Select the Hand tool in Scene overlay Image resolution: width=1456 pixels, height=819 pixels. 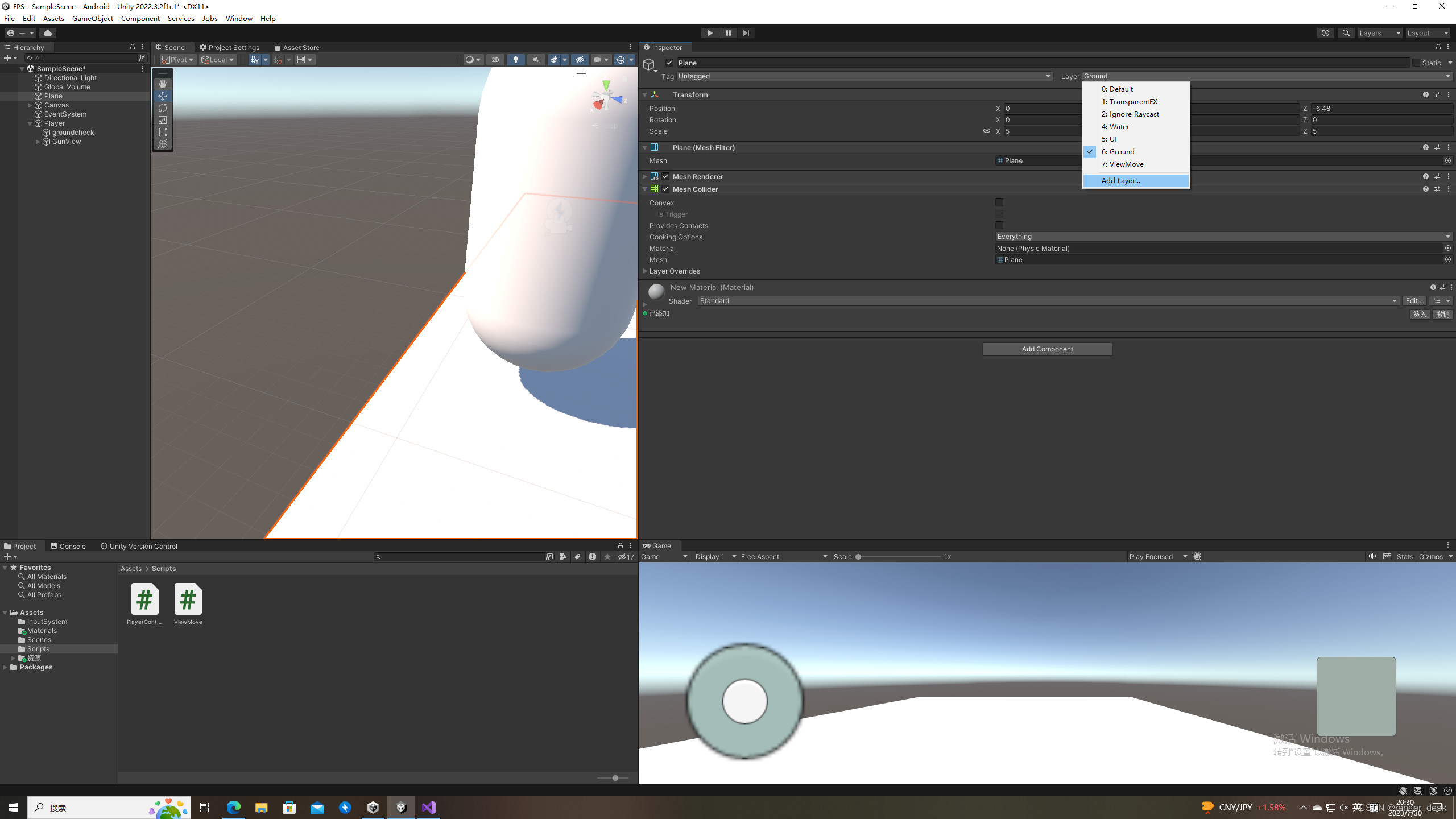point(163,84)
